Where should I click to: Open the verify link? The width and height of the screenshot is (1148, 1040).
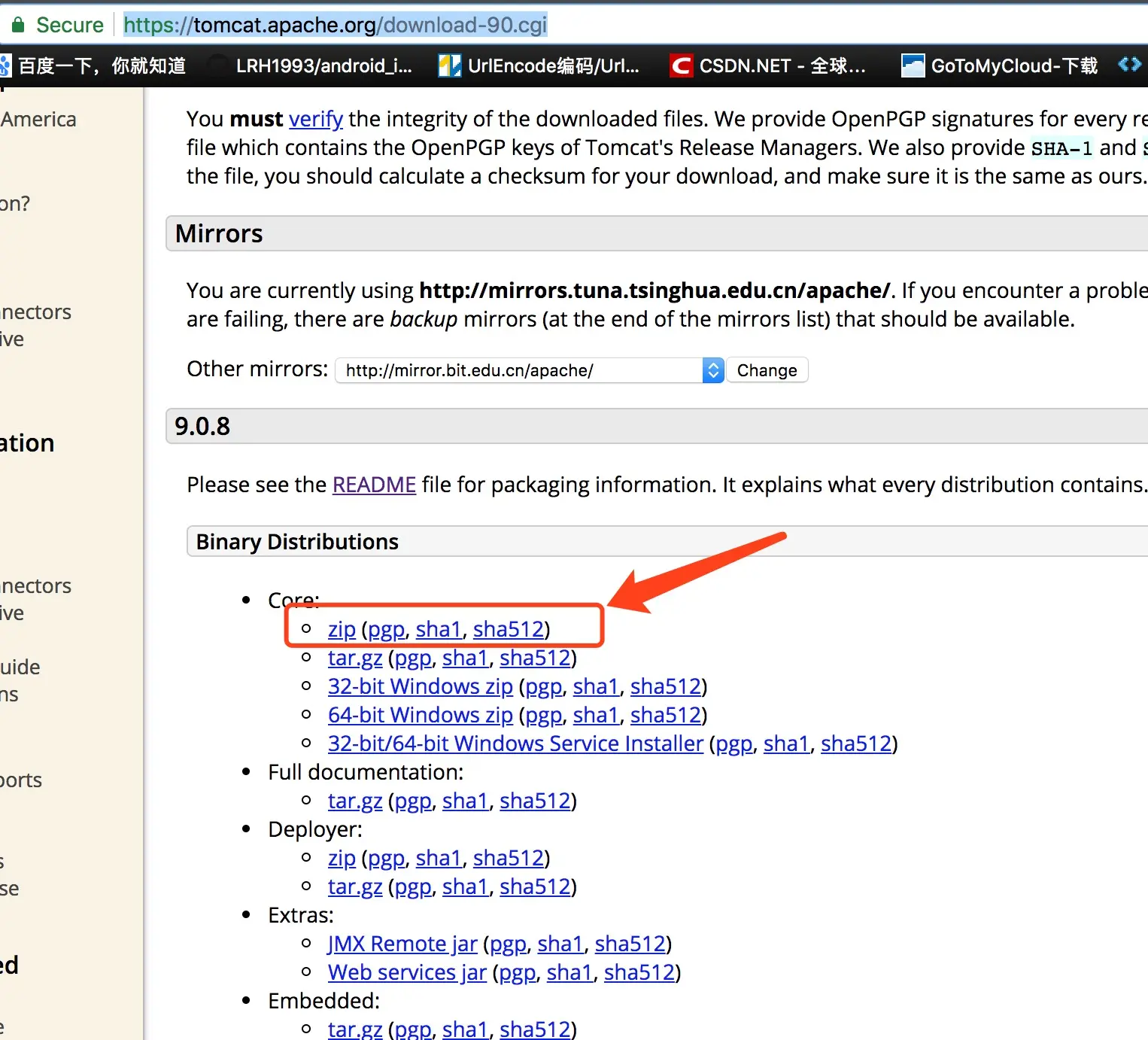point(316,119)
